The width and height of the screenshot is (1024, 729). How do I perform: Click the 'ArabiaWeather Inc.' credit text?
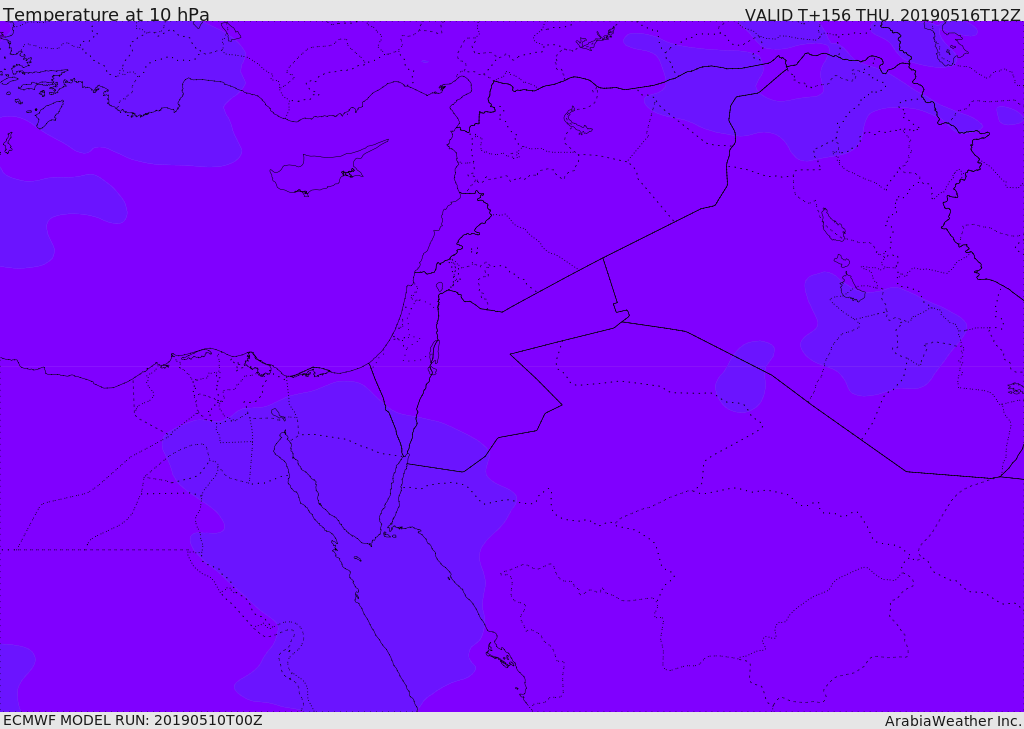click(954, 721)
